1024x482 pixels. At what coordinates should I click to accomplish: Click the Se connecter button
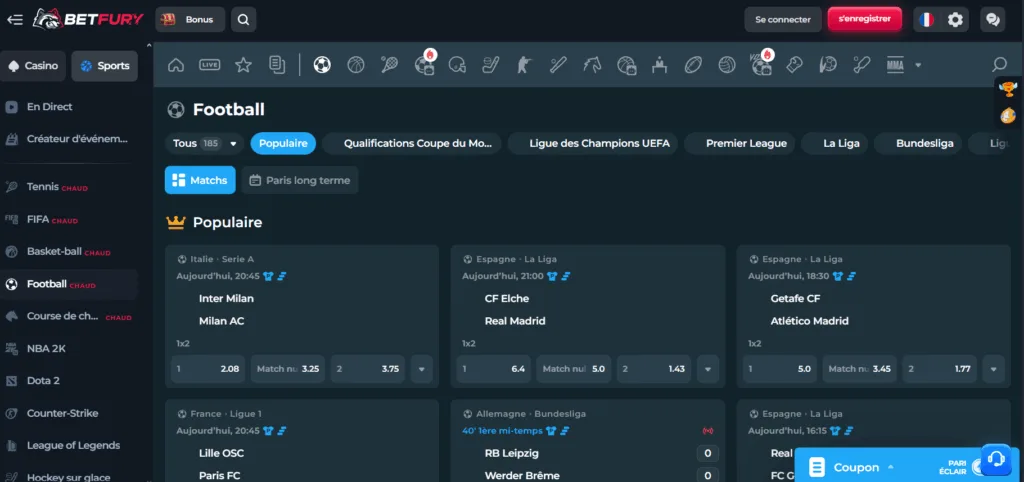coord(783,20)
